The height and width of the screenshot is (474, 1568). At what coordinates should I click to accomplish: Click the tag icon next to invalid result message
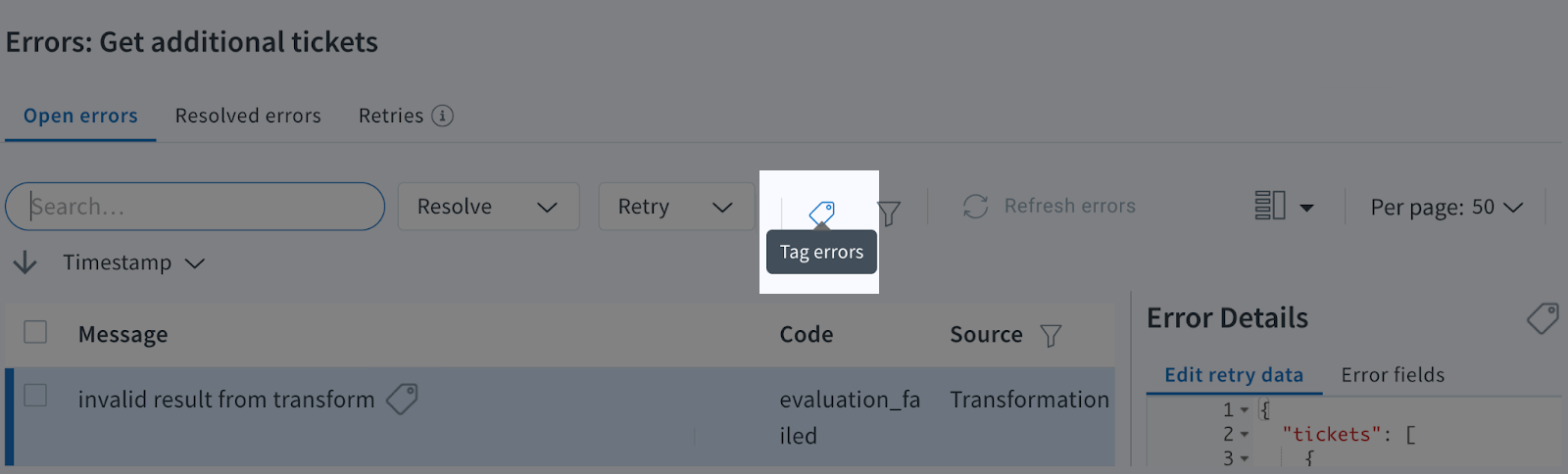pyautogui.click(x=402, y=399)
